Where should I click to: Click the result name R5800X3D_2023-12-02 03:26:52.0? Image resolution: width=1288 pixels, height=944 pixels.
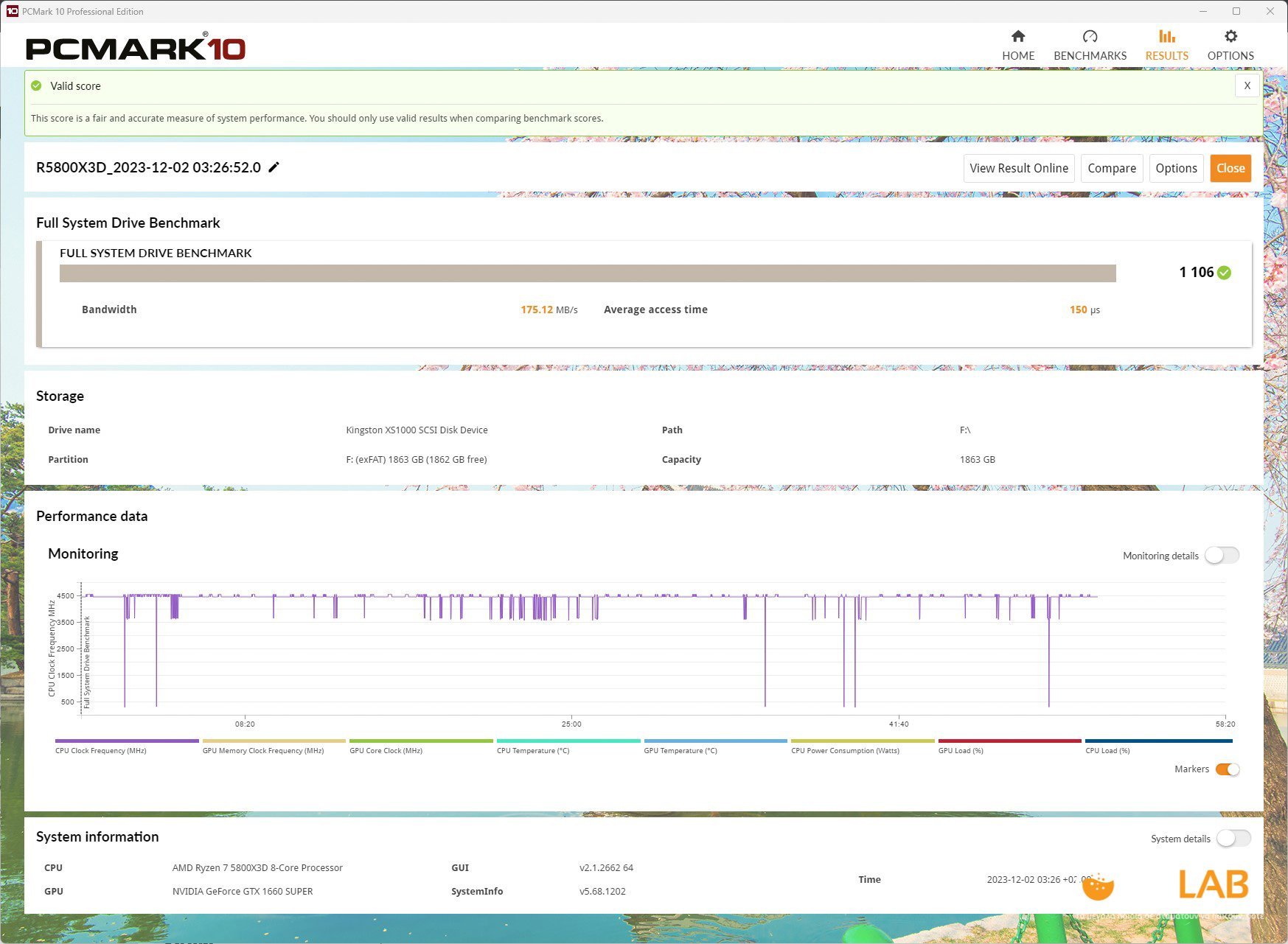click(148, 167)
